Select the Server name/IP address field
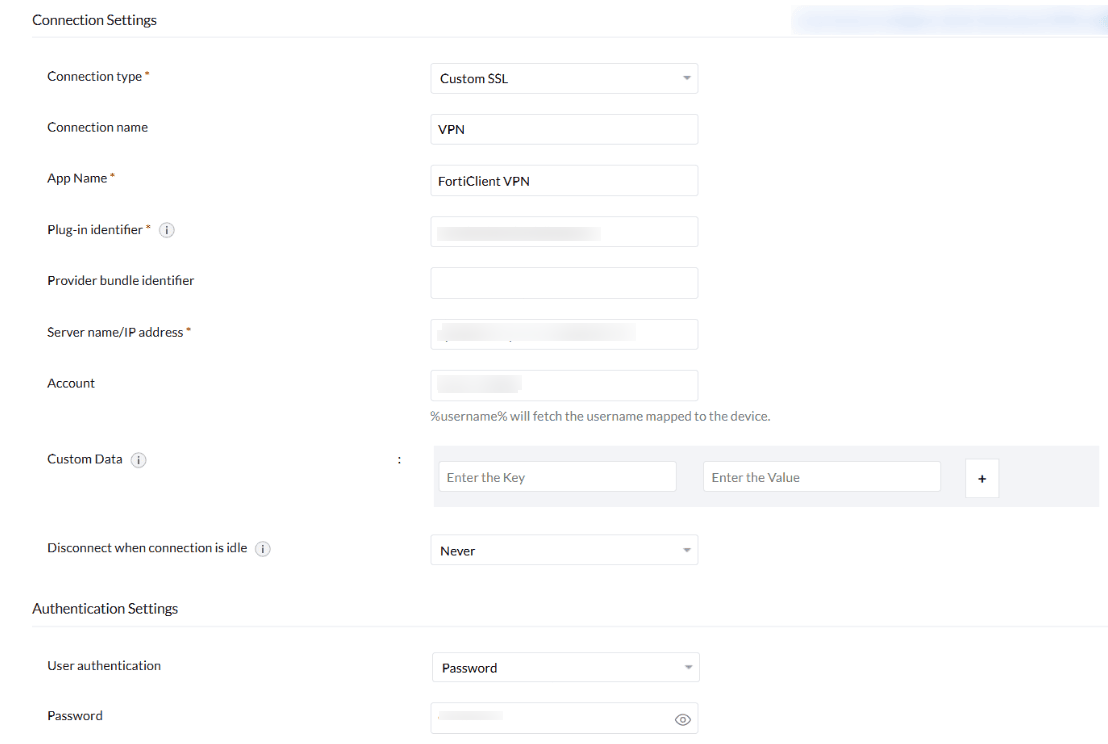Screen dimensions: 1108x744 [x=564, y=334]
